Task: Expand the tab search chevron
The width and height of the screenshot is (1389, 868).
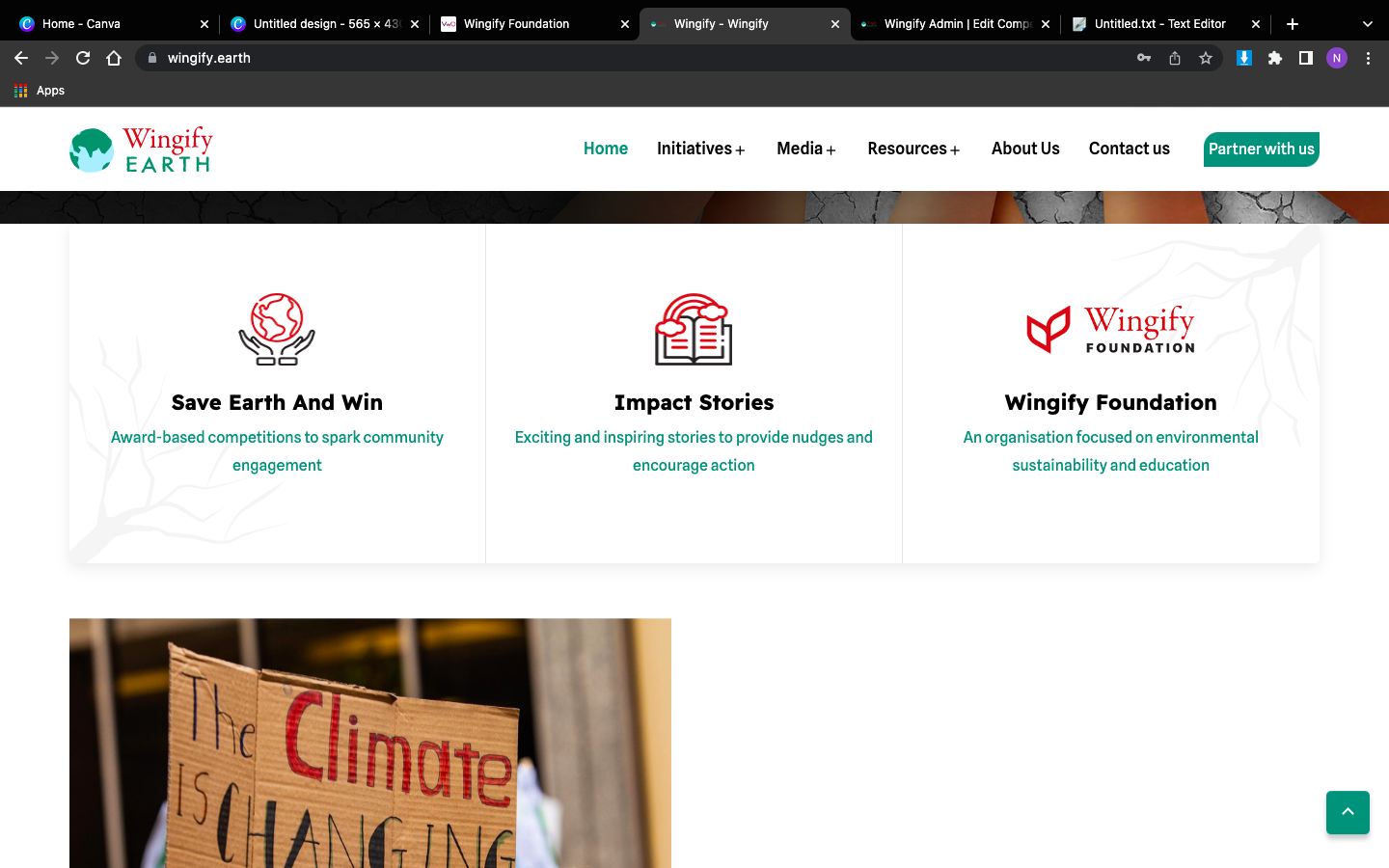Action: pyautogui.click(x=1367, y=24)
